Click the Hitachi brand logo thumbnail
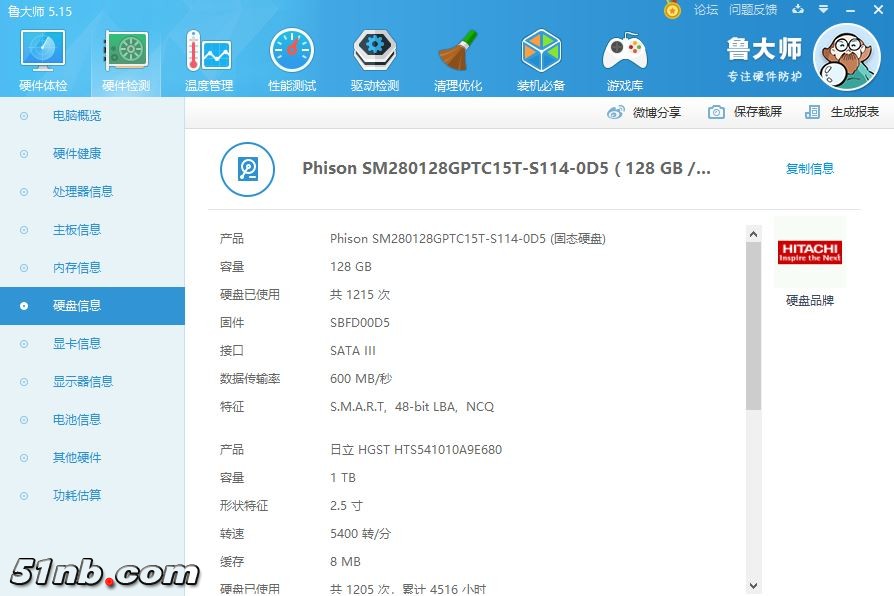Image resolution: width=894 pixels, height=596 pixels. (x=810, y=252)
